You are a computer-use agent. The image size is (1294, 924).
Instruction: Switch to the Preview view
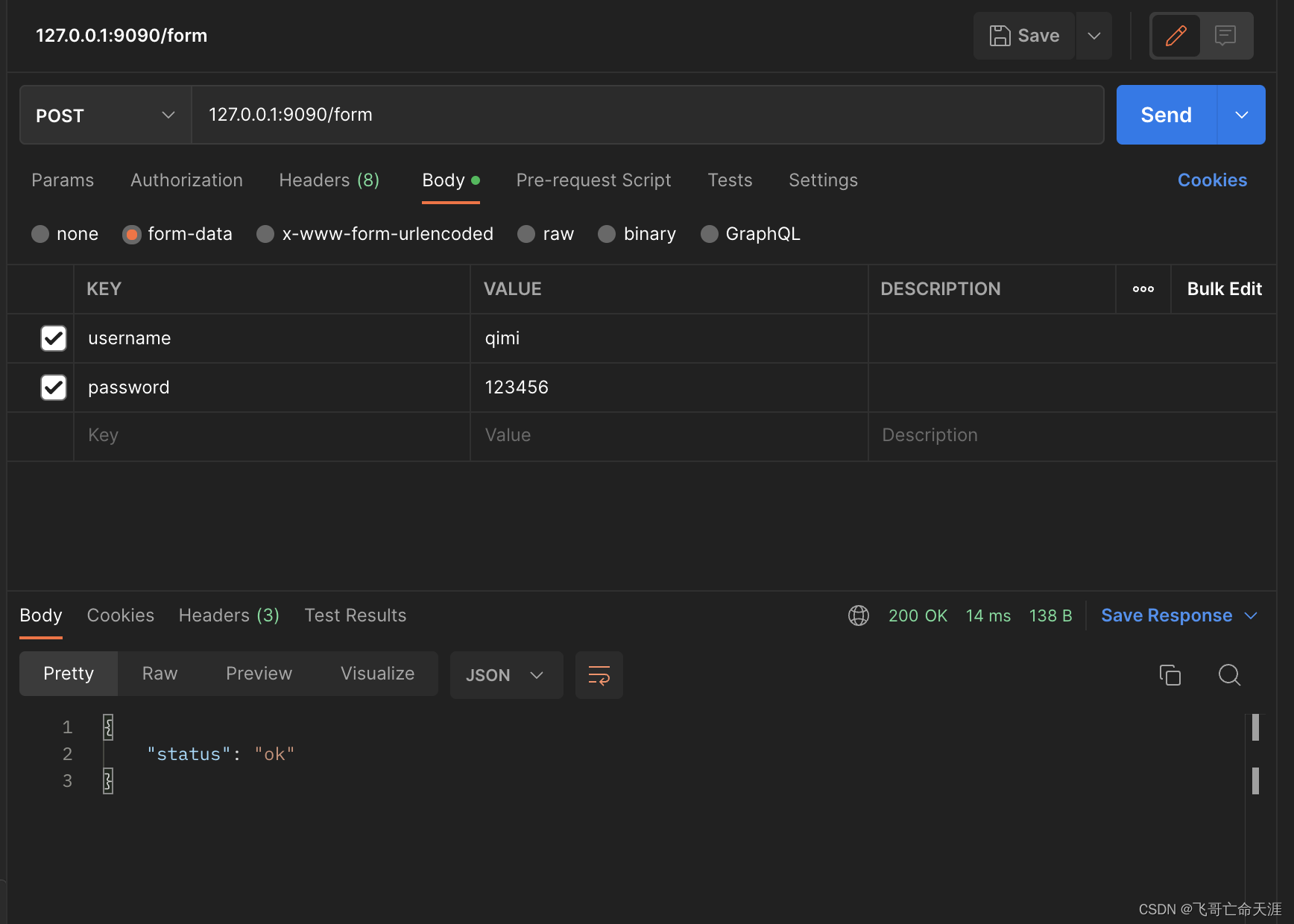tap(259, 674)
